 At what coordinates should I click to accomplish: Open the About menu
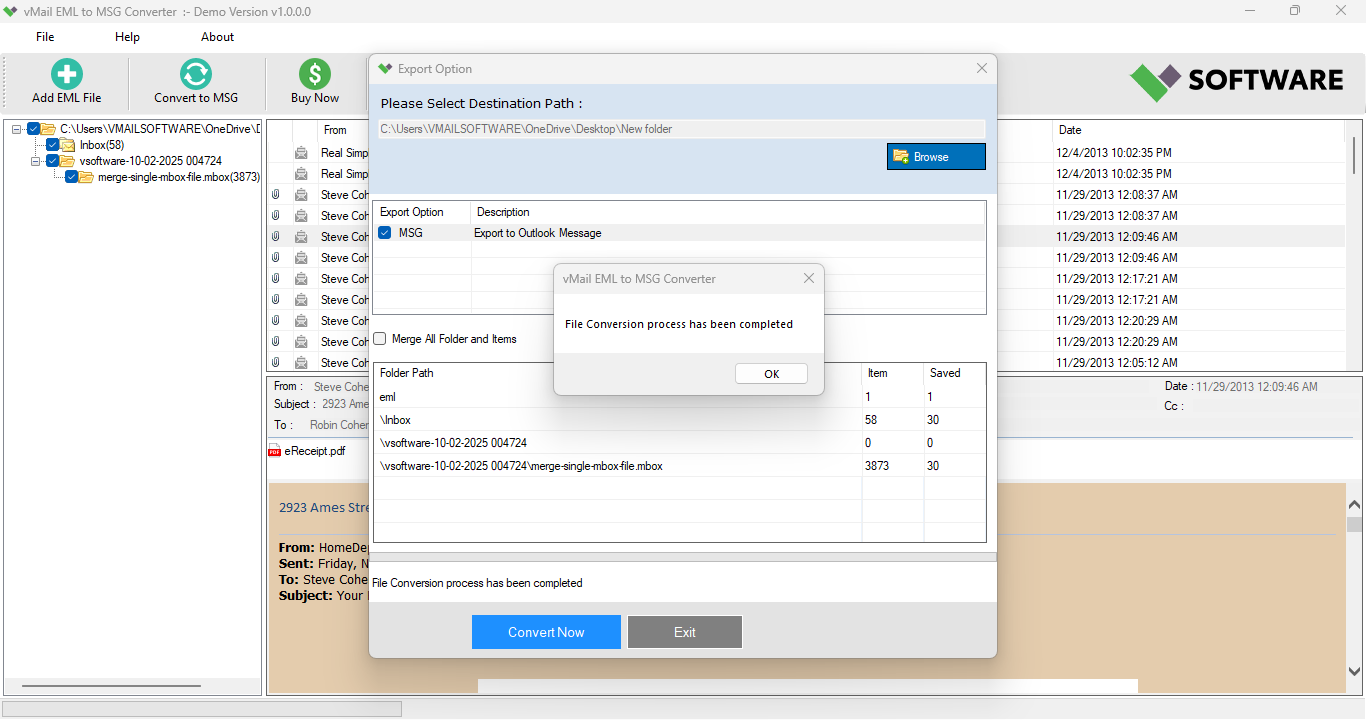tap(217, 36)
